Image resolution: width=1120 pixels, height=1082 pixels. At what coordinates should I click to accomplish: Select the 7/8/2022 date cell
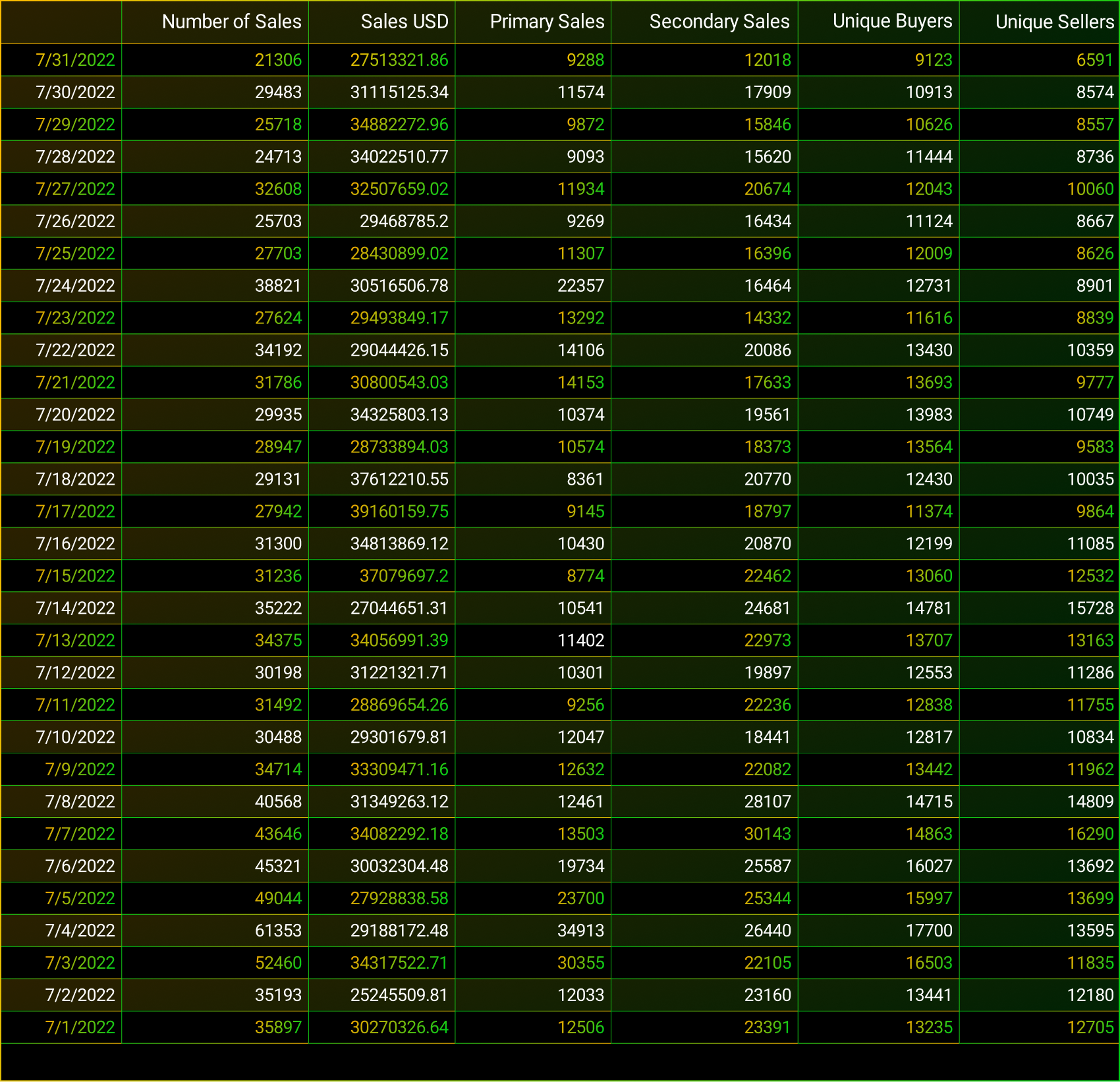tap(61, 802)
